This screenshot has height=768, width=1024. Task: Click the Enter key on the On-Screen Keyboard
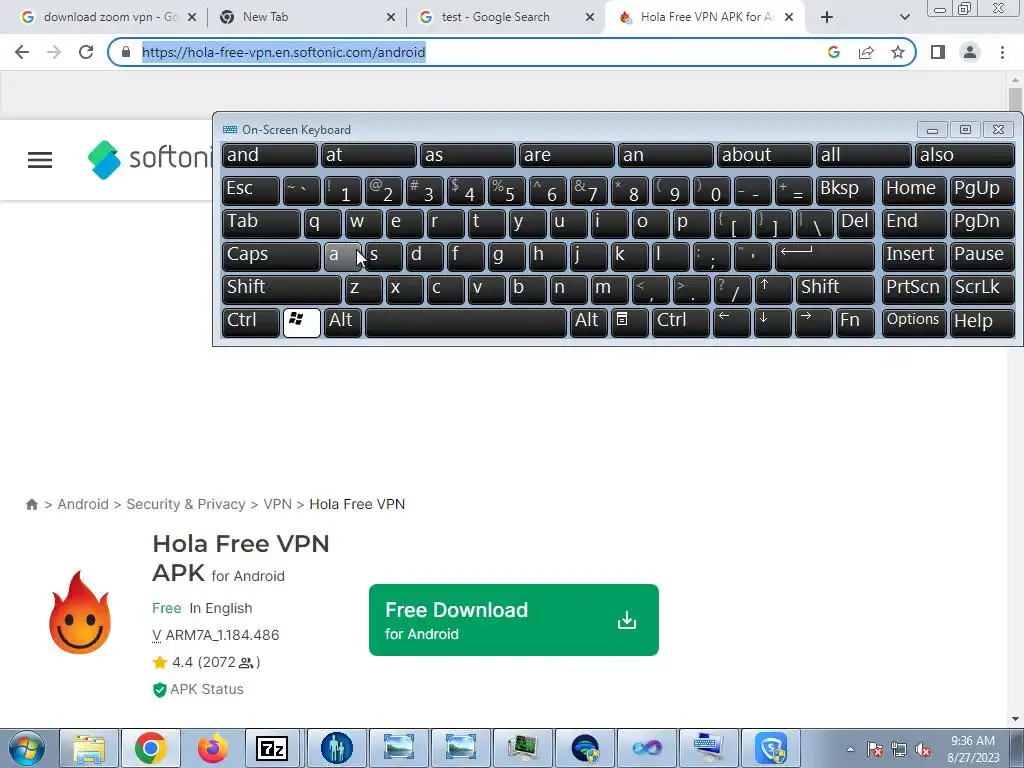coord(825,256)
